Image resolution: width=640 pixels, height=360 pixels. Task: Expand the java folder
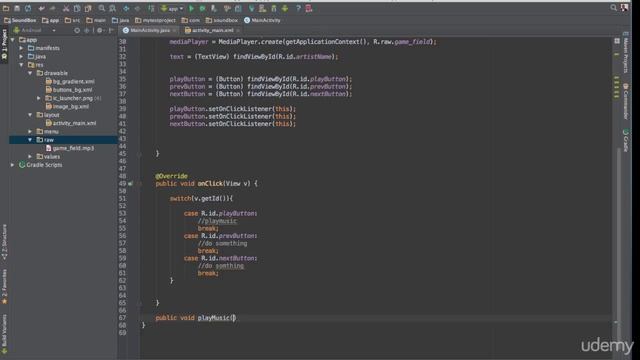pyautogui.click(x=22, y=56)
